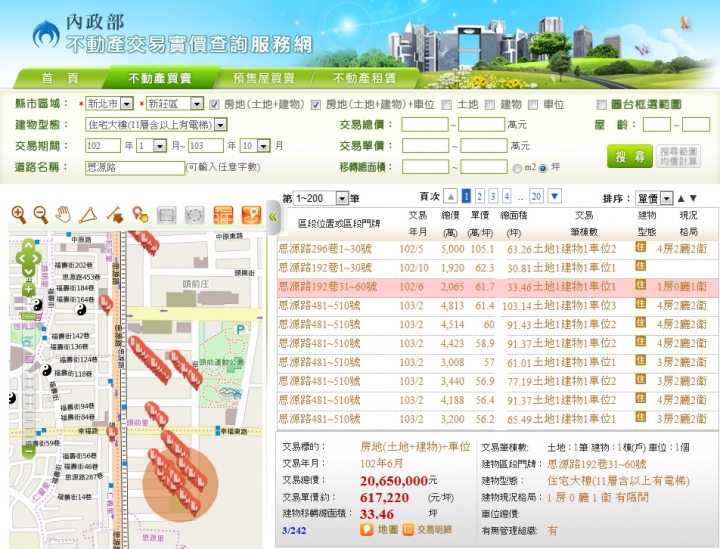Click the parking P marker on map

(x=240, y=329)
